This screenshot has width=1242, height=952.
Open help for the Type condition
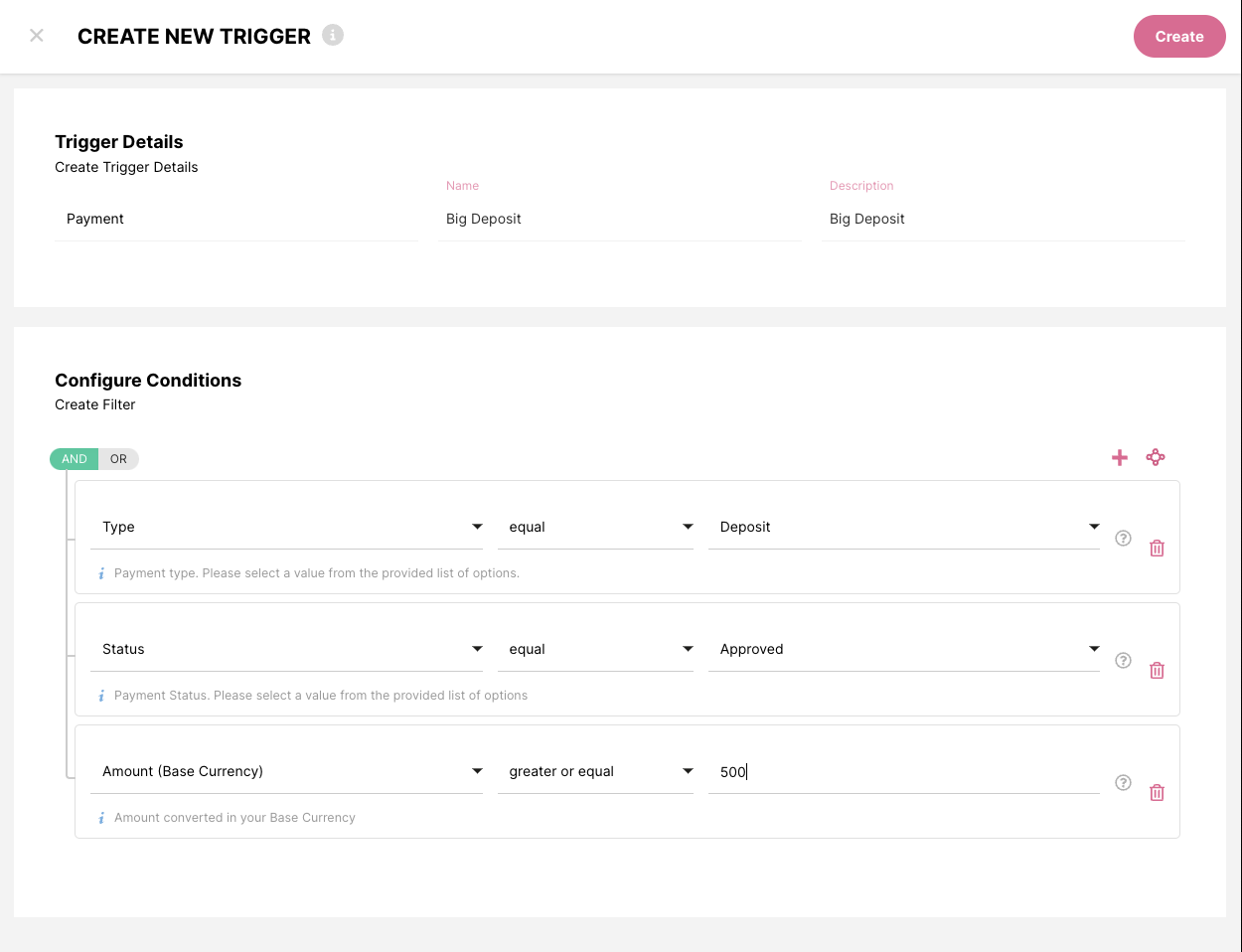click(x=1123, y=539)
